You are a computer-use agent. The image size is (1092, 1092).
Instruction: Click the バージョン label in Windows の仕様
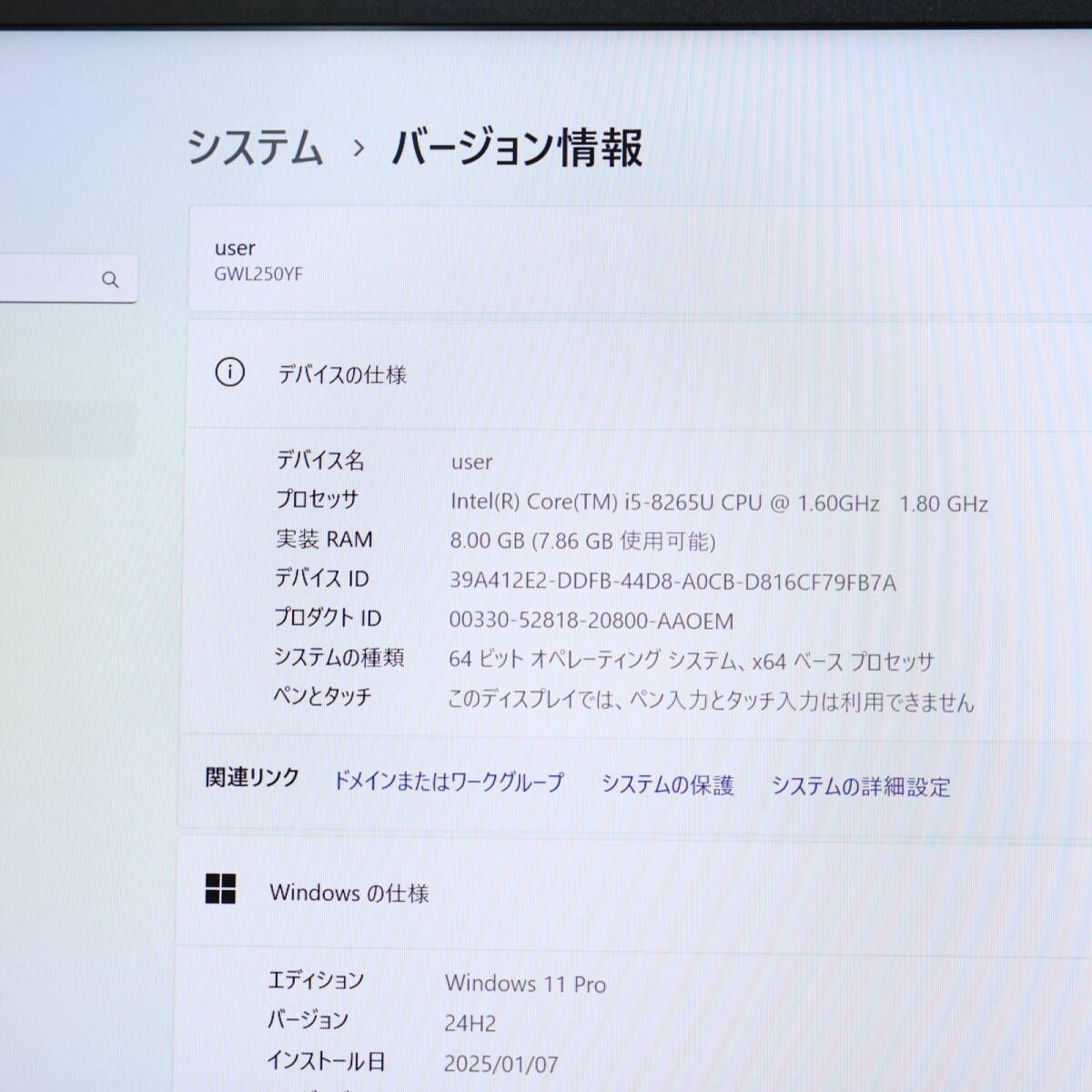[x=308, y=1020]
